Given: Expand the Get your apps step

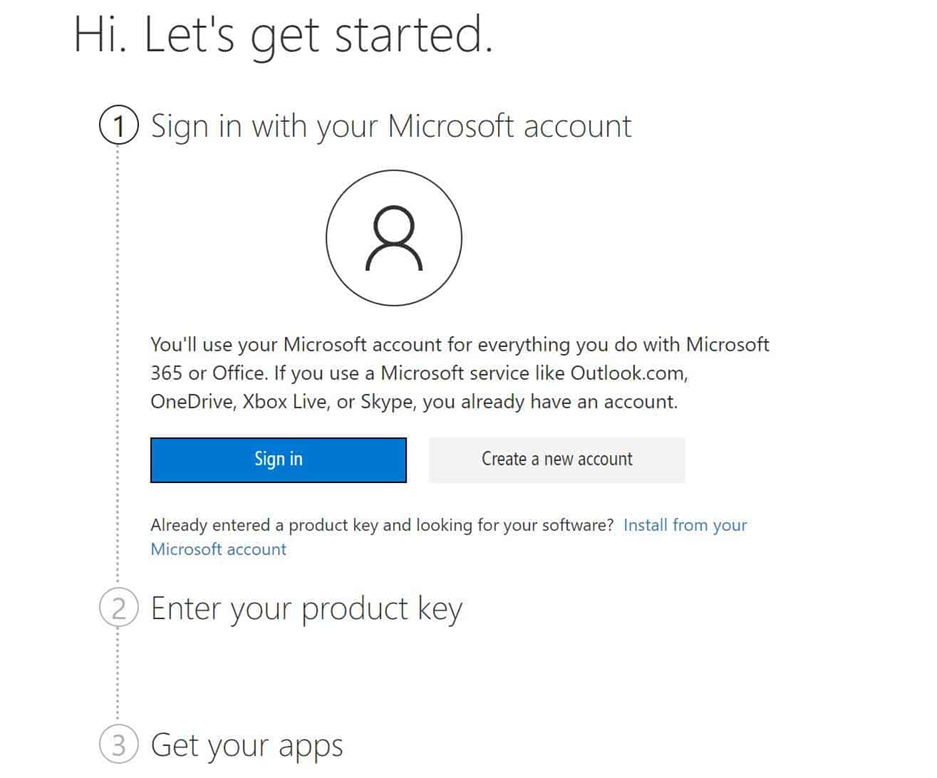Looking at the screenshot, I should [x=247, y=746].
